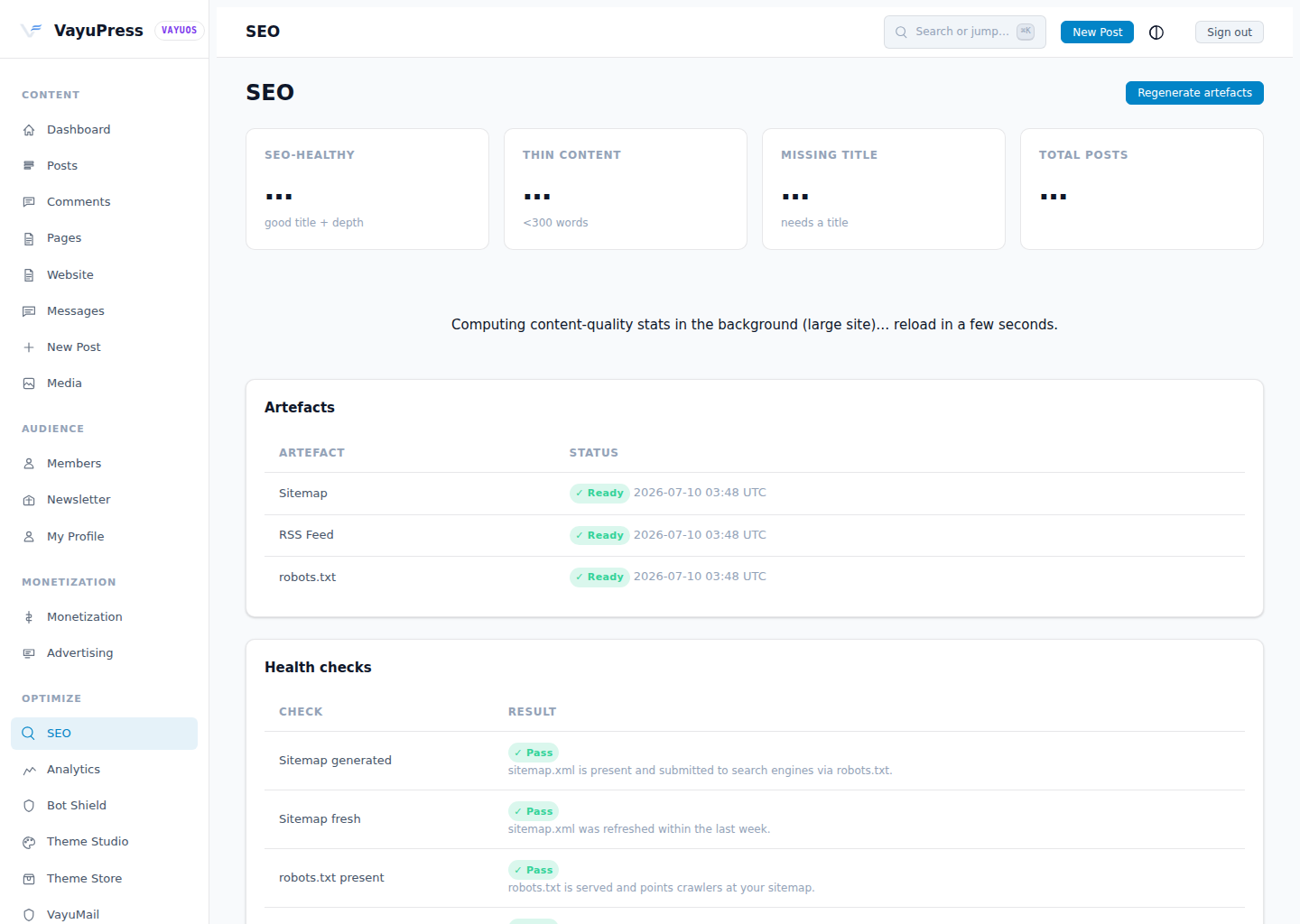Toggle the dark/light theme contrast icon
This screenshot has width=1300, height=924.
1156,32
